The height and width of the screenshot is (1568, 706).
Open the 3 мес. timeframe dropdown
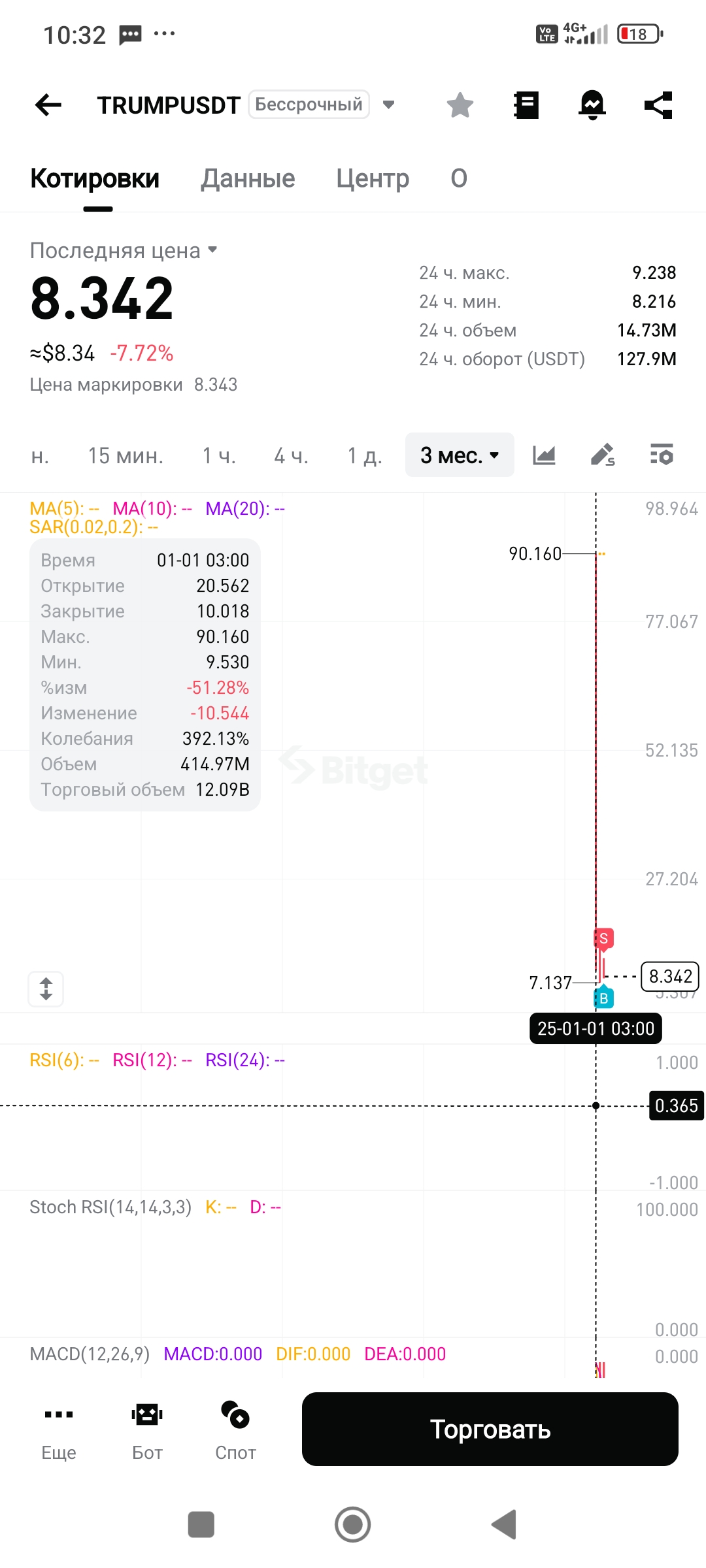tap(460, 455)
